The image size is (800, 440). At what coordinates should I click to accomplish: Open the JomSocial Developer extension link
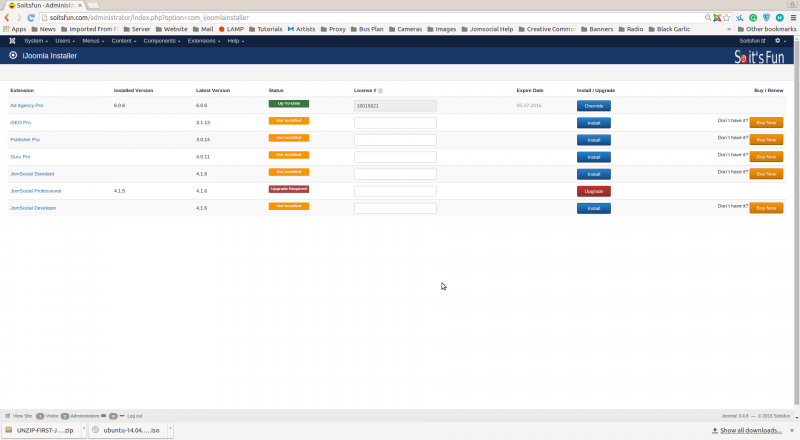point(33,208)
